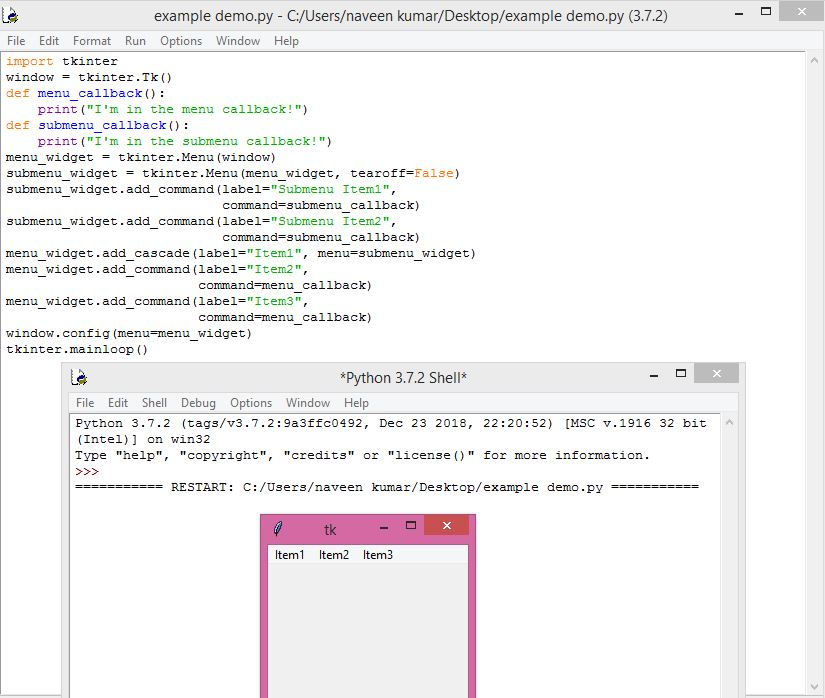Open Edit menu in Python Shell window
Image resolution: width=825 pixels, height=698 pixels.
[118, 403]
